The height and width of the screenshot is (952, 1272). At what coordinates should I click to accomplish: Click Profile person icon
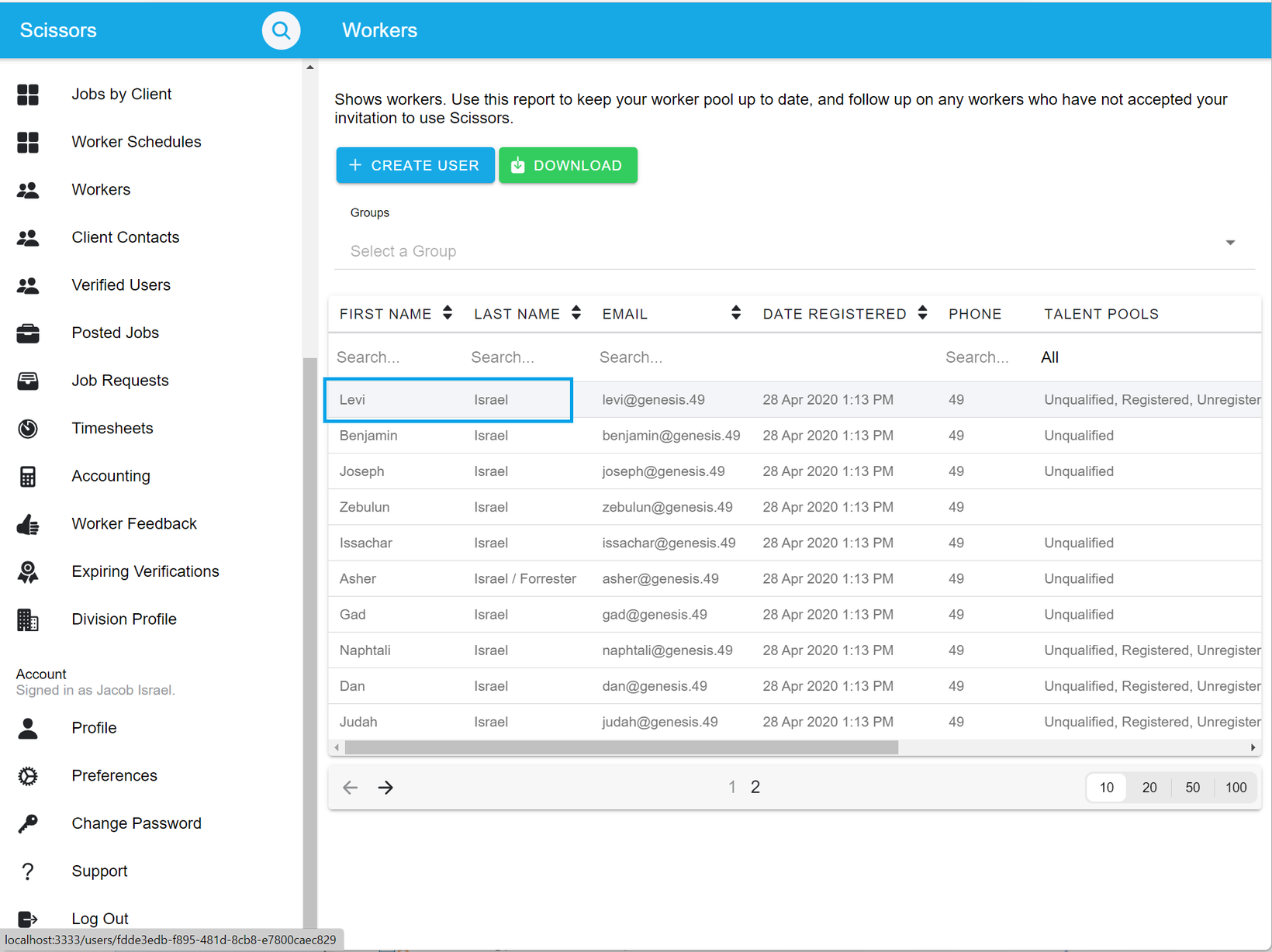coord(28,728)
